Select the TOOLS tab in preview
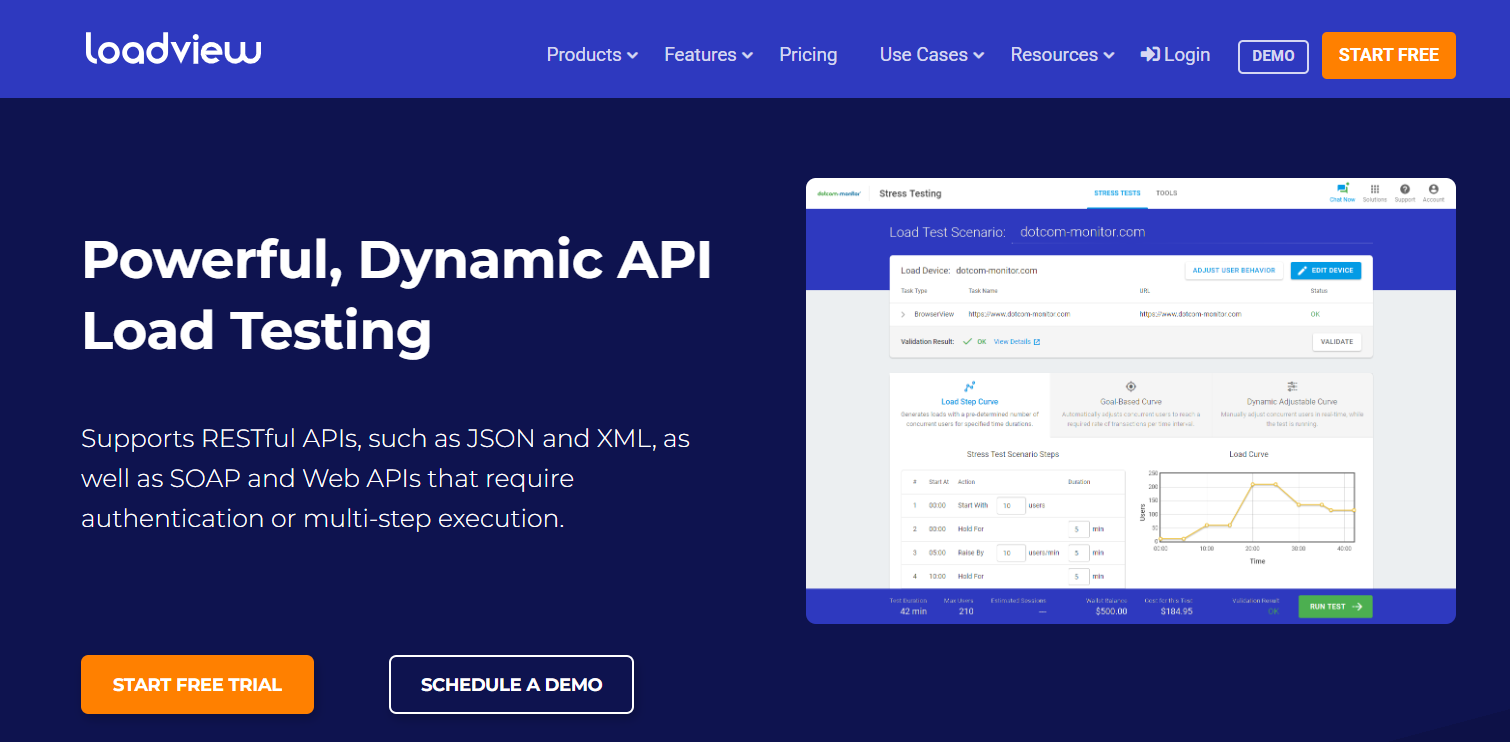This screenshot has width=1510, height=742. [x=1166, y=193]
